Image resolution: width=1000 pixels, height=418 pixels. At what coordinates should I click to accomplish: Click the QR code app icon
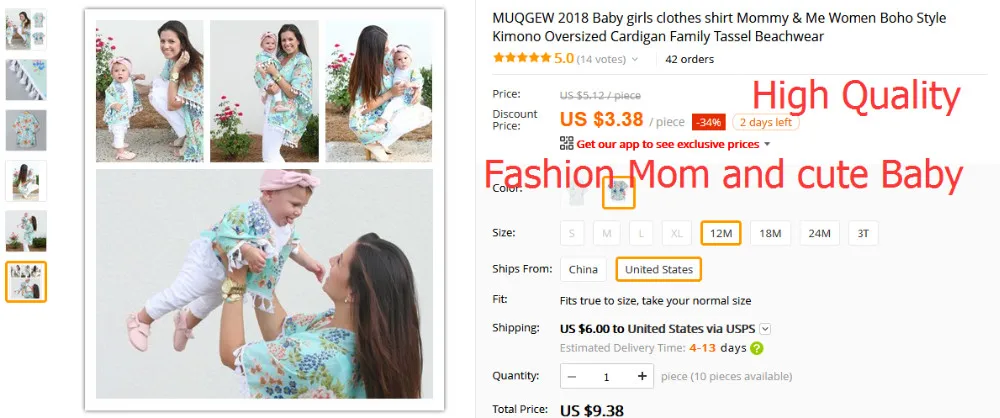(x=566, y=144)
